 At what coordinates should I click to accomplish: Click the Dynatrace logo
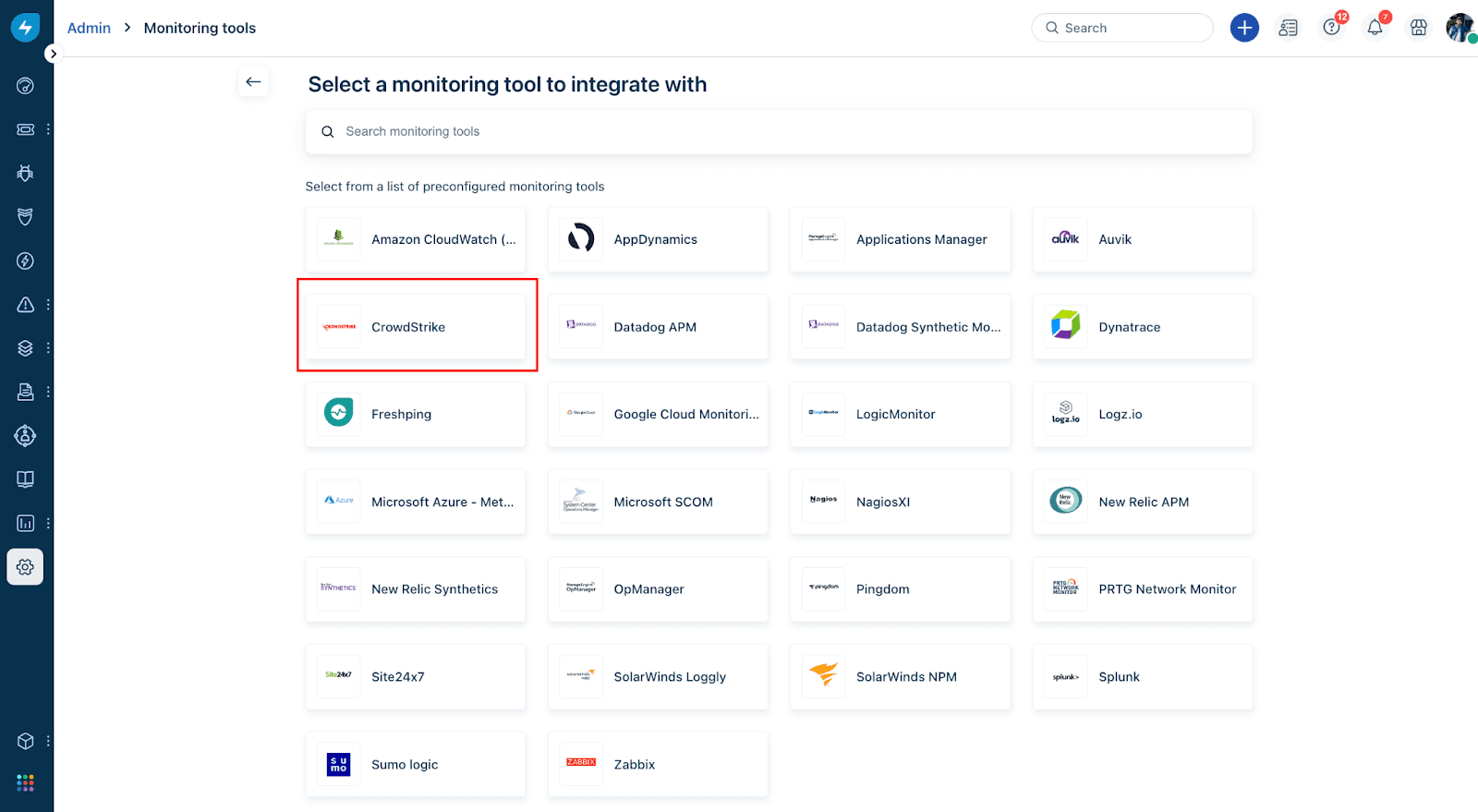coord(1066,327)
